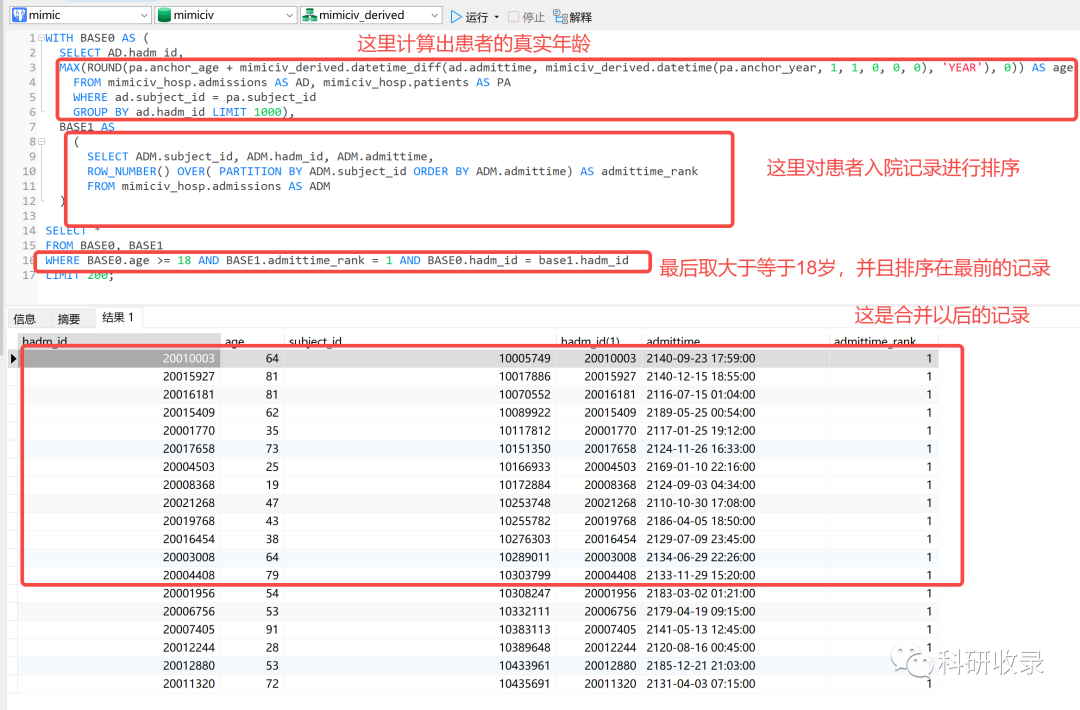Select admittime cell 2186-04-05 18:50:00
Image resolution: width=1080 pixels, height=710 pixels.
click(735, 521)
